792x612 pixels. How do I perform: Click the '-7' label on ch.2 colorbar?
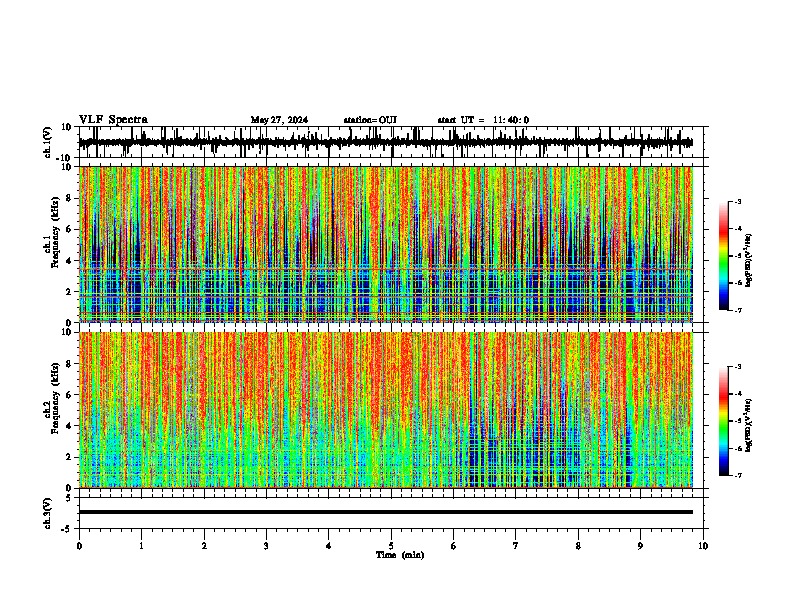click(737, 475)
